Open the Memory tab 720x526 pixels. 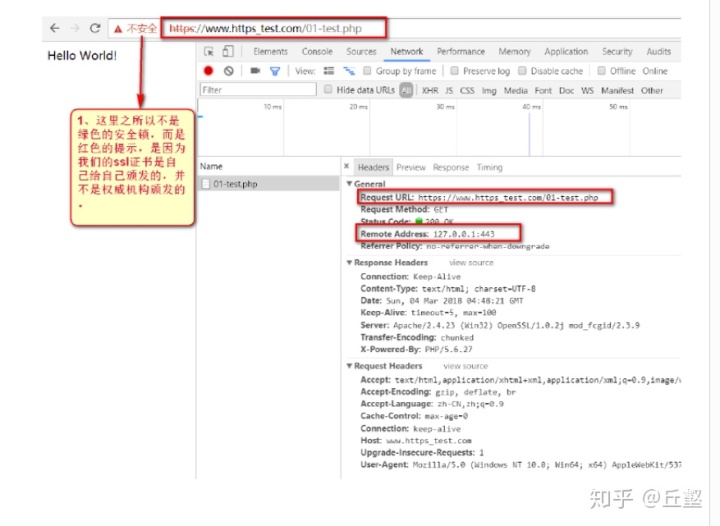(514, 51)
